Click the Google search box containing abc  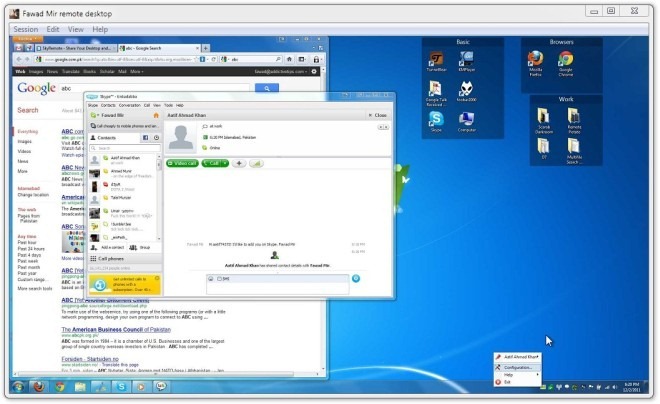pos(155,88)
